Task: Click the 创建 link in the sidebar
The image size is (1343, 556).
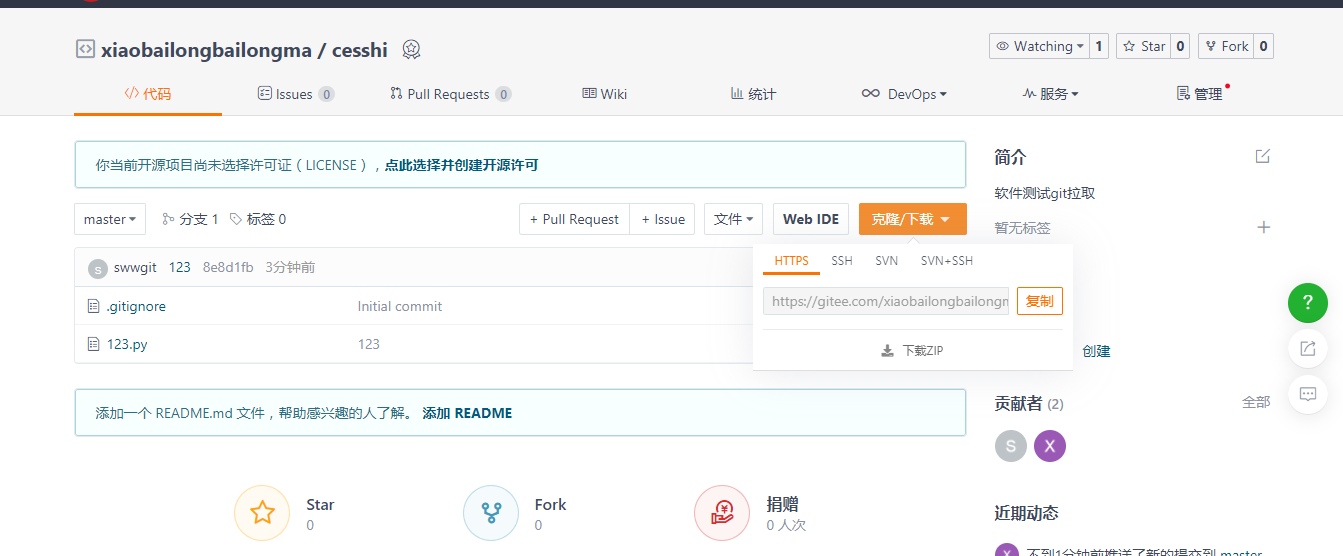Action: click(x=1096, y=351)
